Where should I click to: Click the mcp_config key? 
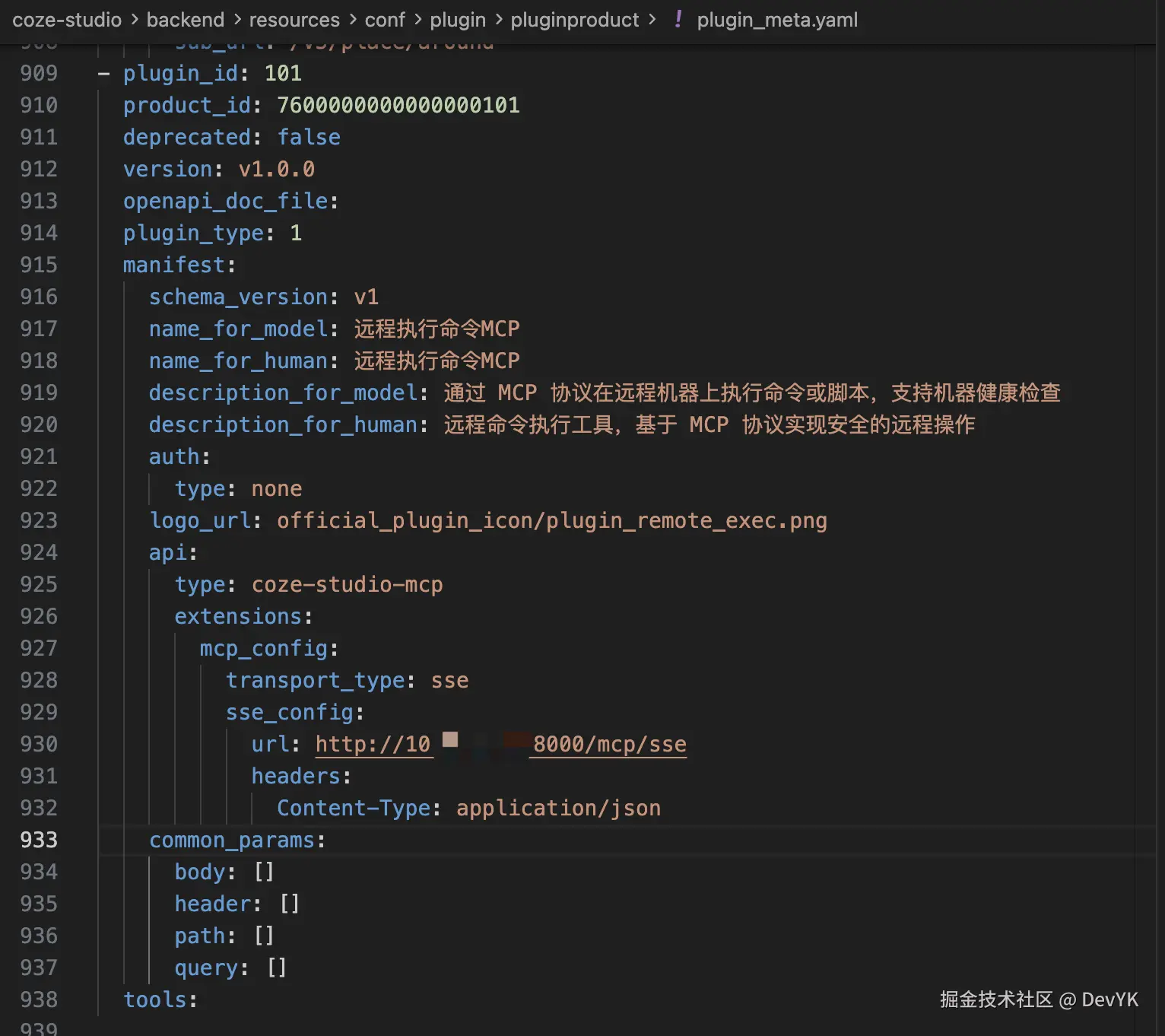pyautogui.click(x=264, y=648)
